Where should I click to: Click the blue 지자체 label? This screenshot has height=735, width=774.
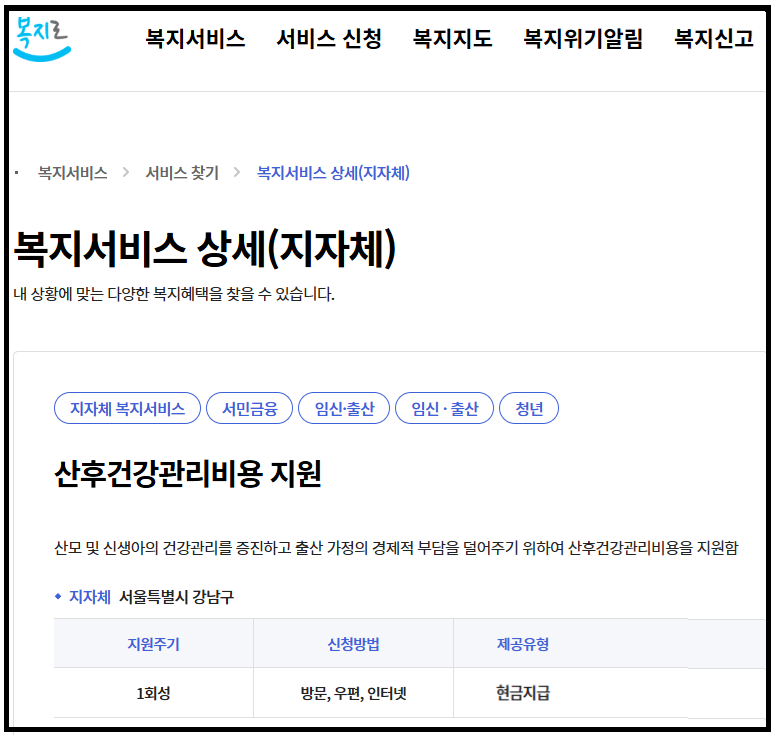tap(90, 597)
